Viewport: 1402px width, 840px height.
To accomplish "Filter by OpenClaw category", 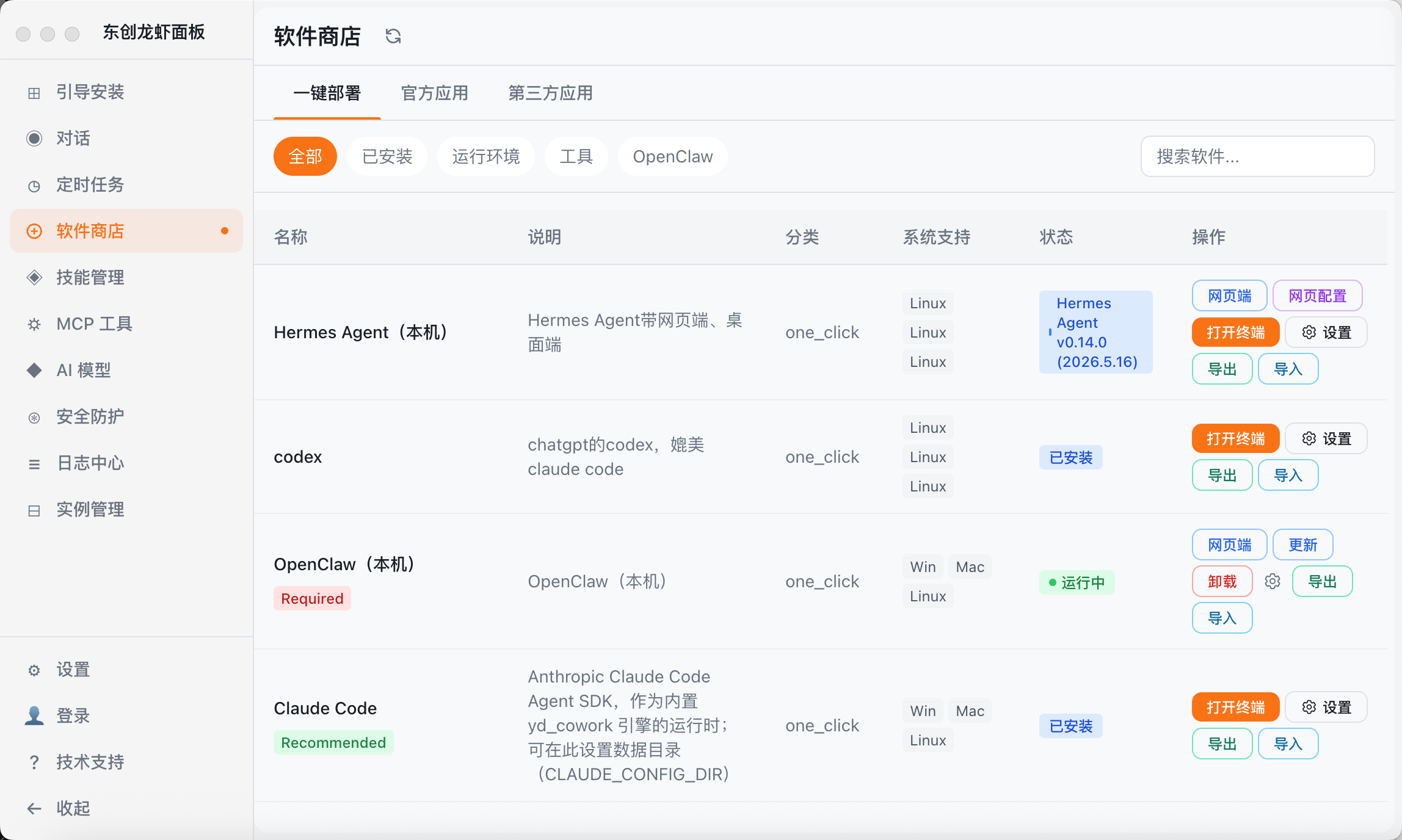I will 673,157.
